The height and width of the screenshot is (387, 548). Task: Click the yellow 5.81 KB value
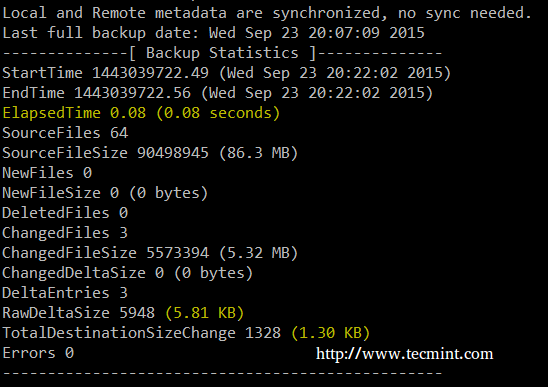(x=204, y=313)
